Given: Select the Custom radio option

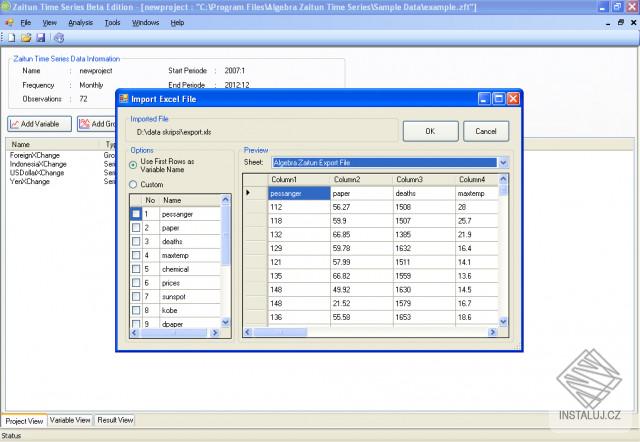Looking at the screenshot, I should (133, 184).
